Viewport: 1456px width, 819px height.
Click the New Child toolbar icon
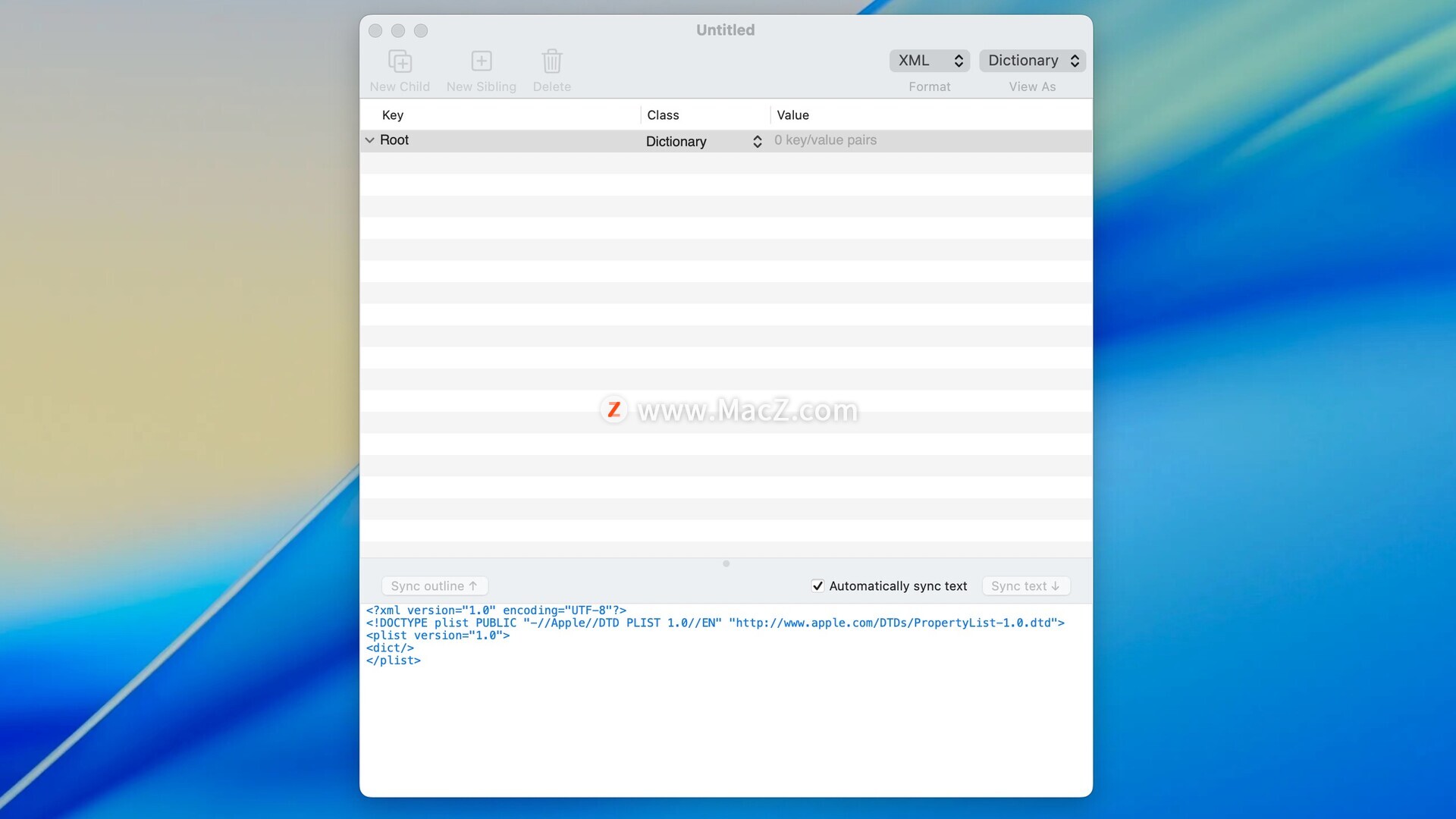[400, 61]
